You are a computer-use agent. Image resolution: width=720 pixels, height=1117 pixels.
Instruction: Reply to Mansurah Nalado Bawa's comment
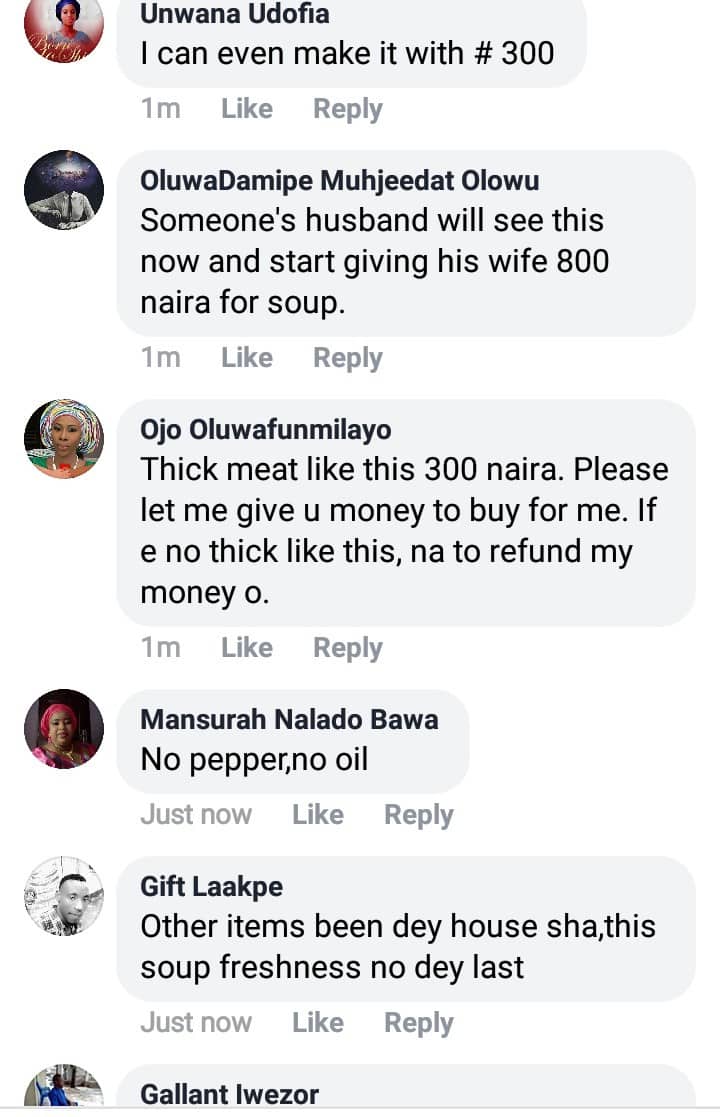[x=419, y=815]
